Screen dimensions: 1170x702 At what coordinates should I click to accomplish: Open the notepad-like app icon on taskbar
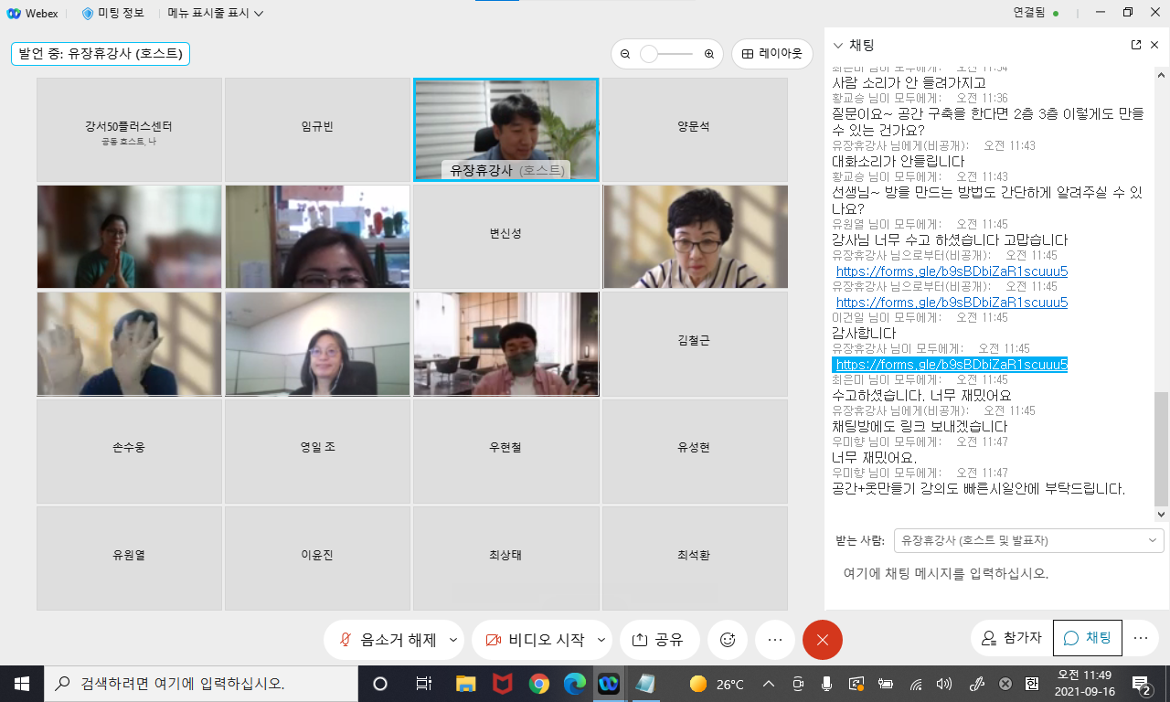[645, 683]
